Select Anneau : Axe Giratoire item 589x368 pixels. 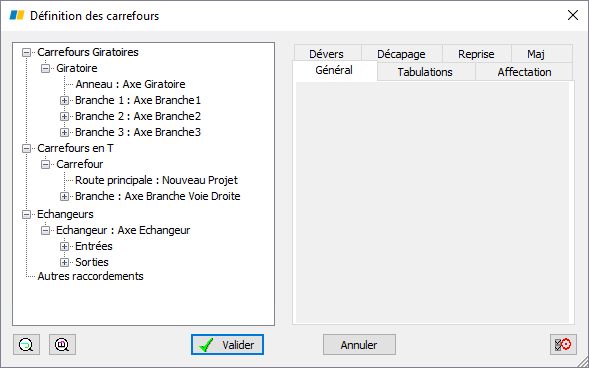click(x=130, y=84)
